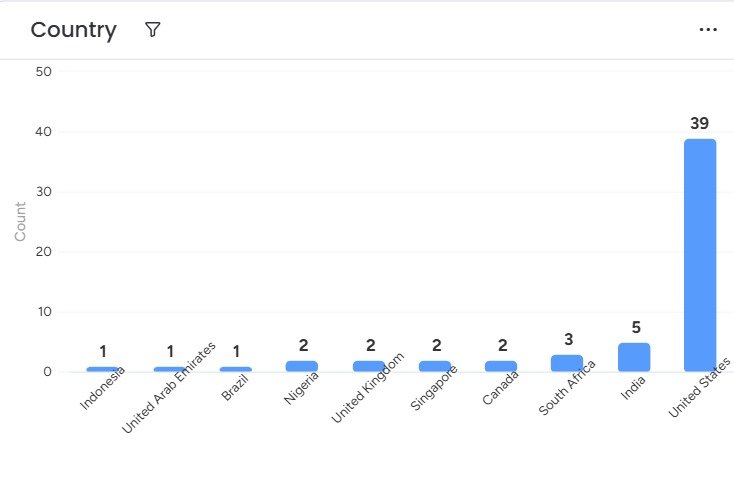Select the Singapore bar
Screen dimensions: 734x482
pyautogui.click(x=435, y=366)
